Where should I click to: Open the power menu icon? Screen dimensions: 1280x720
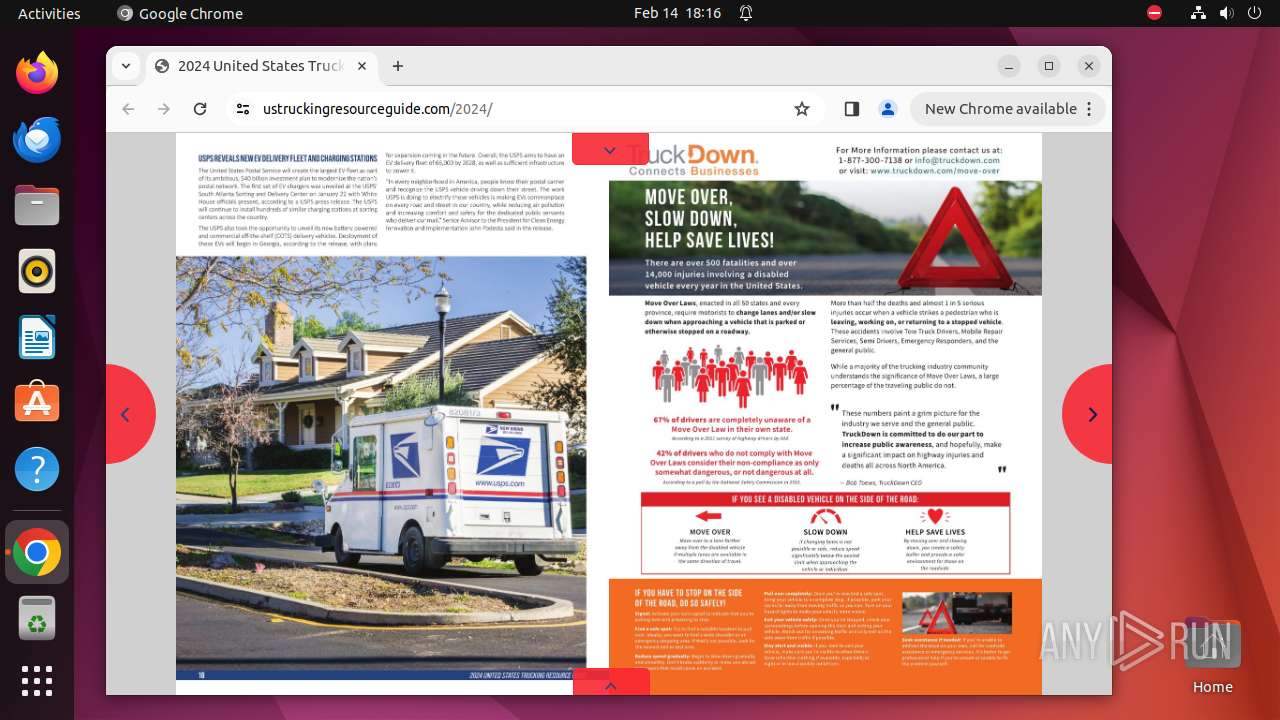click(1254, 13)
